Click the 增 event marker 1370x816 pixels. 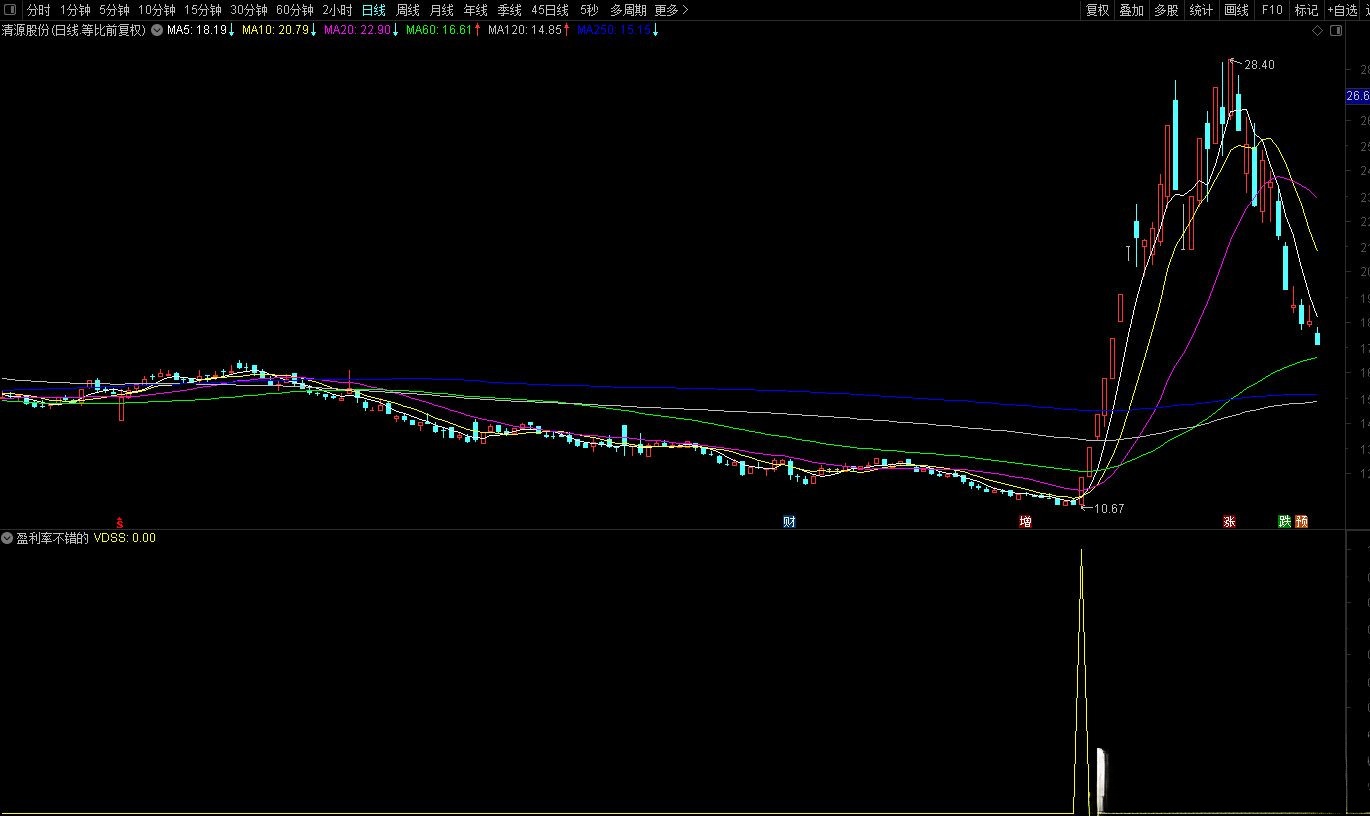tap(1025, 522)
